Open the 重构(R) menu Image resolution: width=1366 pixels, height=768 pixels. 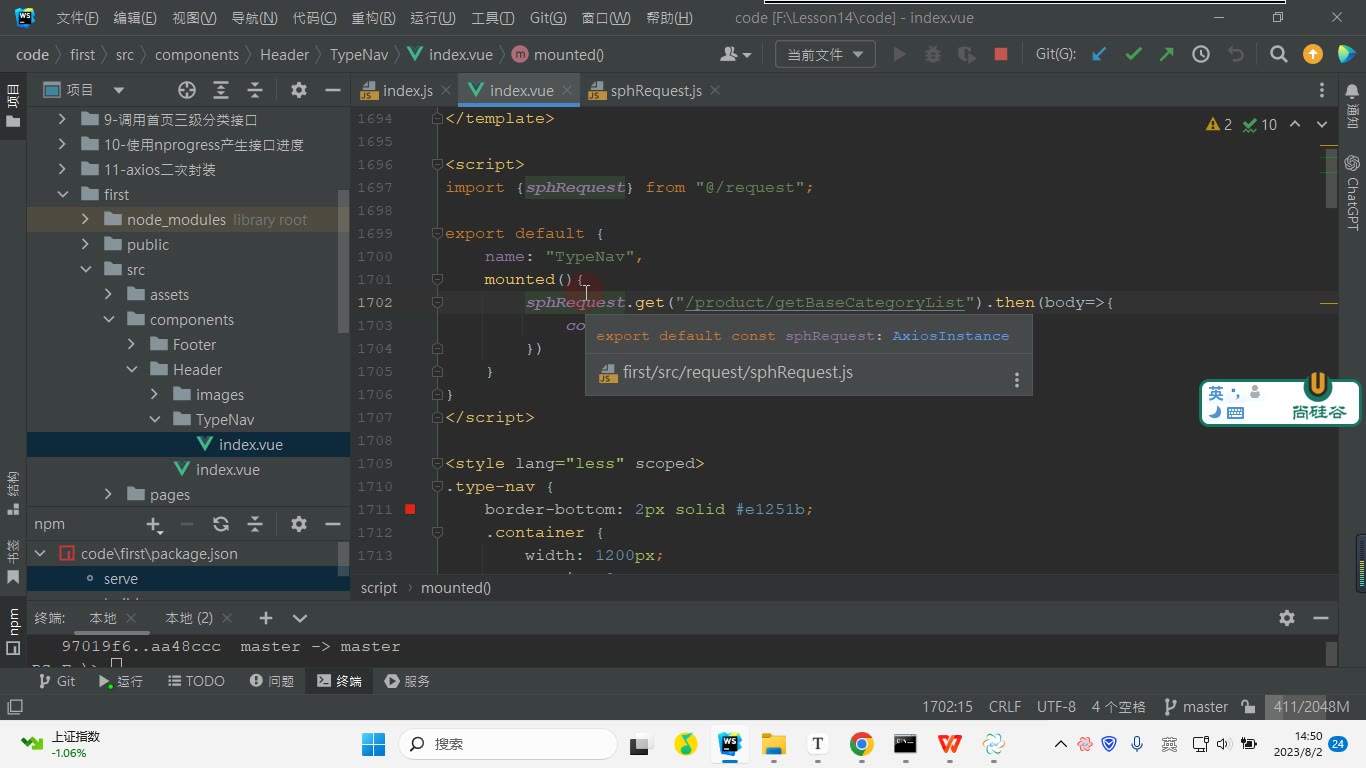pyautogui.click(x=373, y=18)
